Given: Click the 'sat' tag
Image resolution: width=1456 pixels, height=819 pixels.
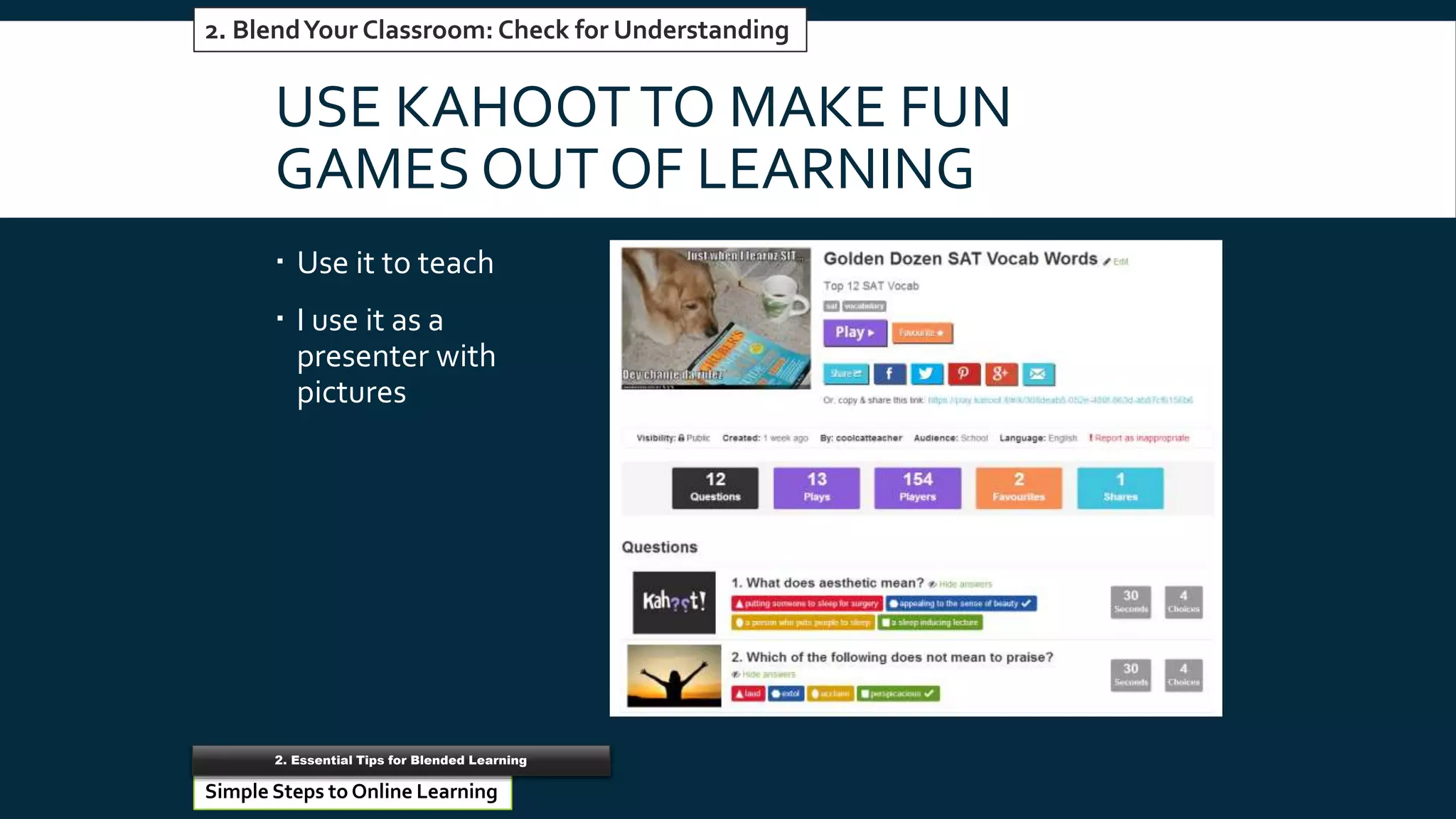Looking at the screenshot, I should 831,306.
